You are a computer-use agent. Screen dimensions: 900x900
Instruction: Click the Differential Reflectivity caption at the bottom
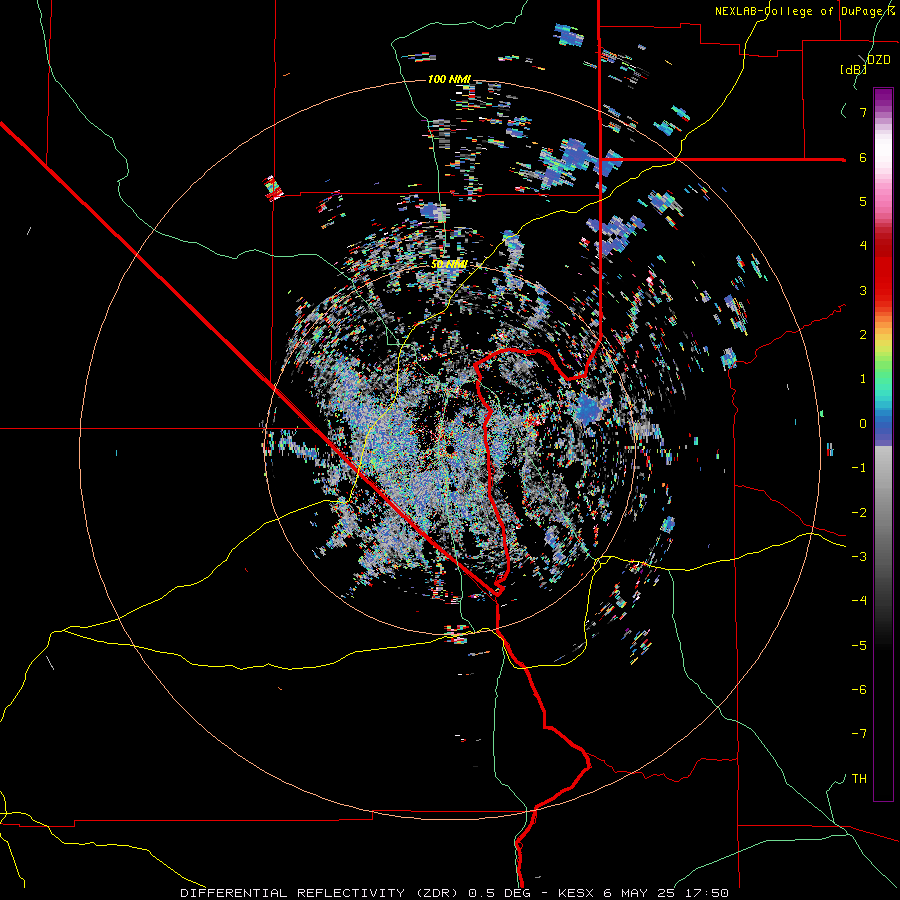tap(455, 893)
